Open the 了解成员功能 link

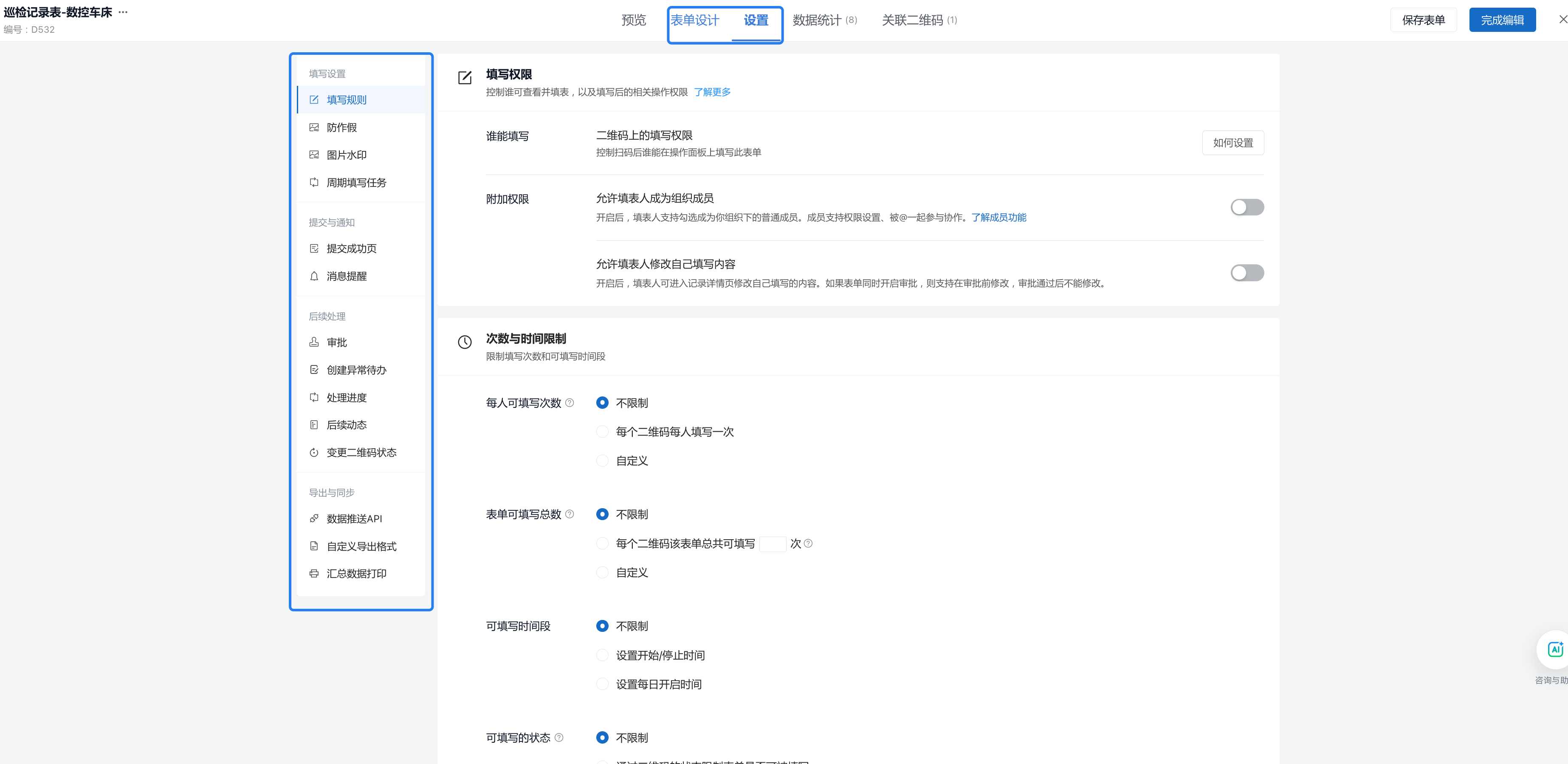[999, 217]
